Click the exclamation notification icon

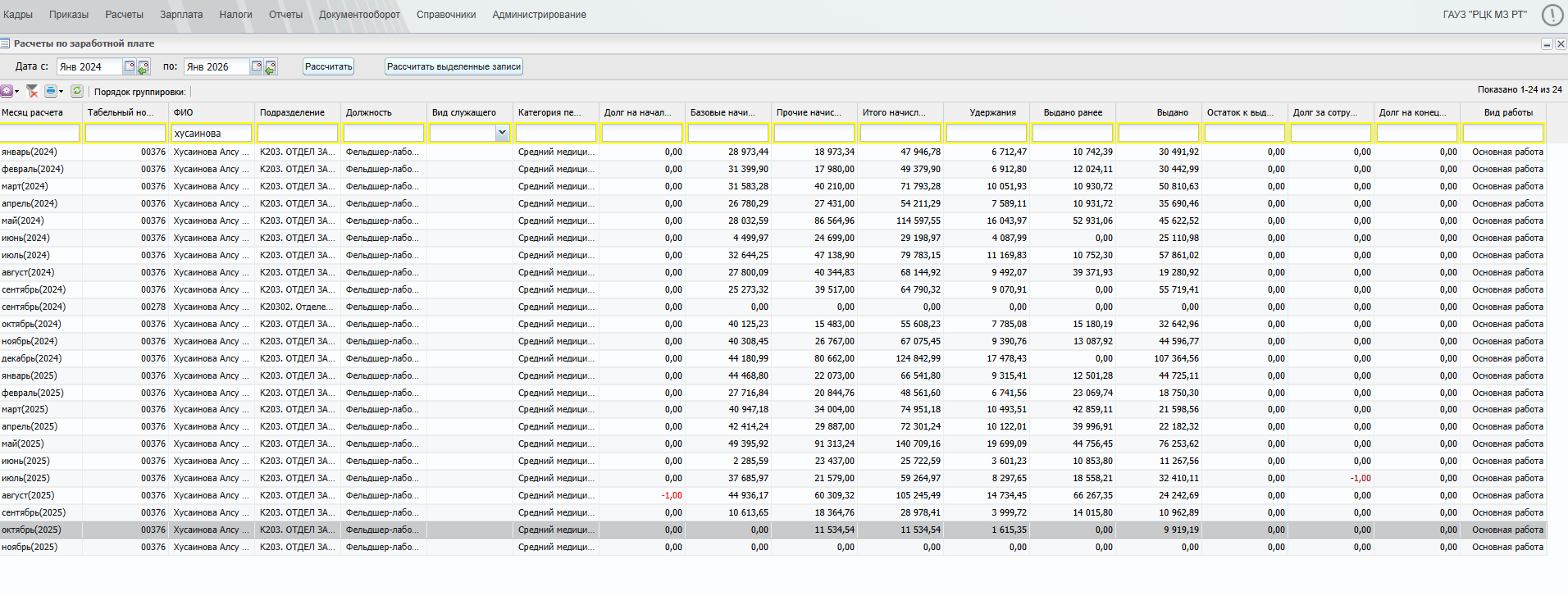[1552, 15]
